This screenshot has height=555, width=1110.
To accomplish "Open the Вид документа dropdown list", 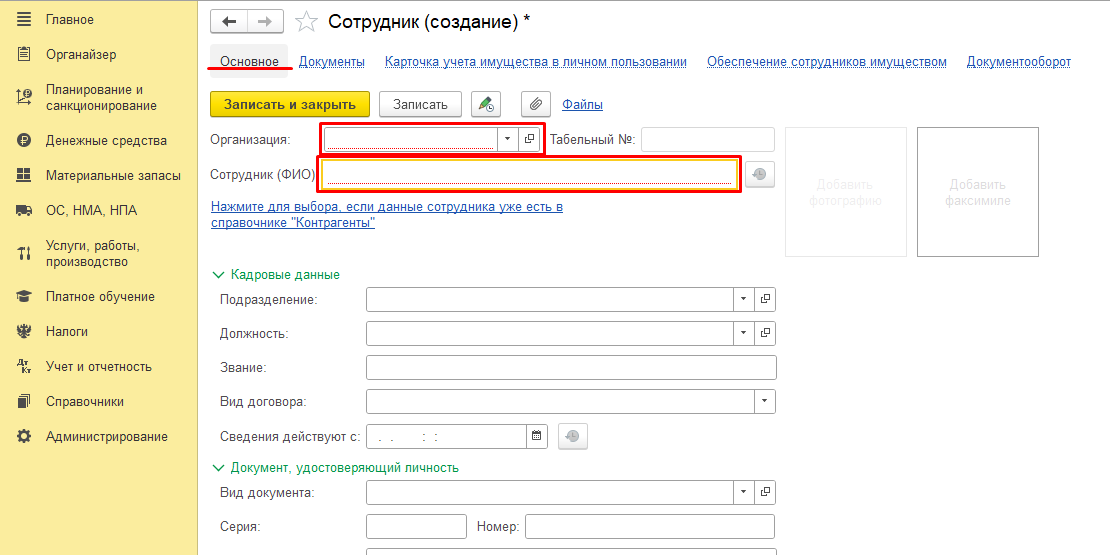I will pos(744,491).
